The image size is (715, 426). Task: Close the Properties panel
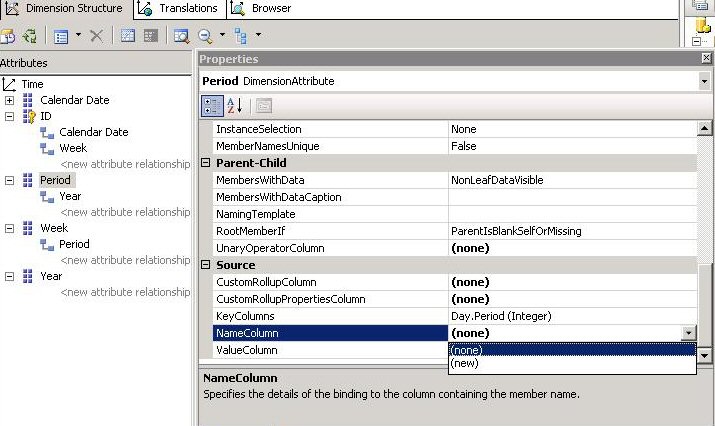pos(706,58)
